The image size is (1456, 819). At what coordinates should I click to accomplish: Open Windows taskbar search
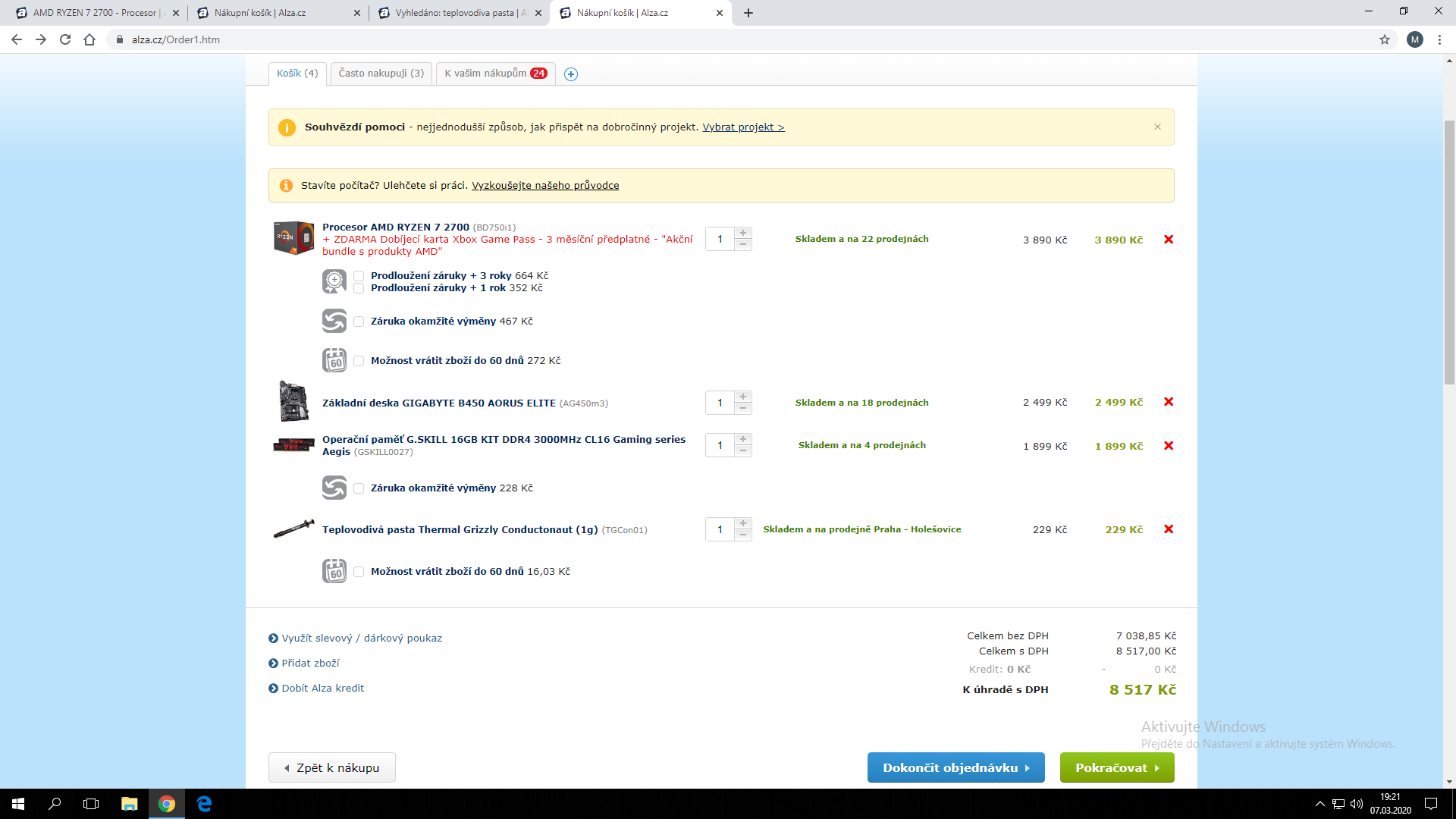click(x=55, y=804)
